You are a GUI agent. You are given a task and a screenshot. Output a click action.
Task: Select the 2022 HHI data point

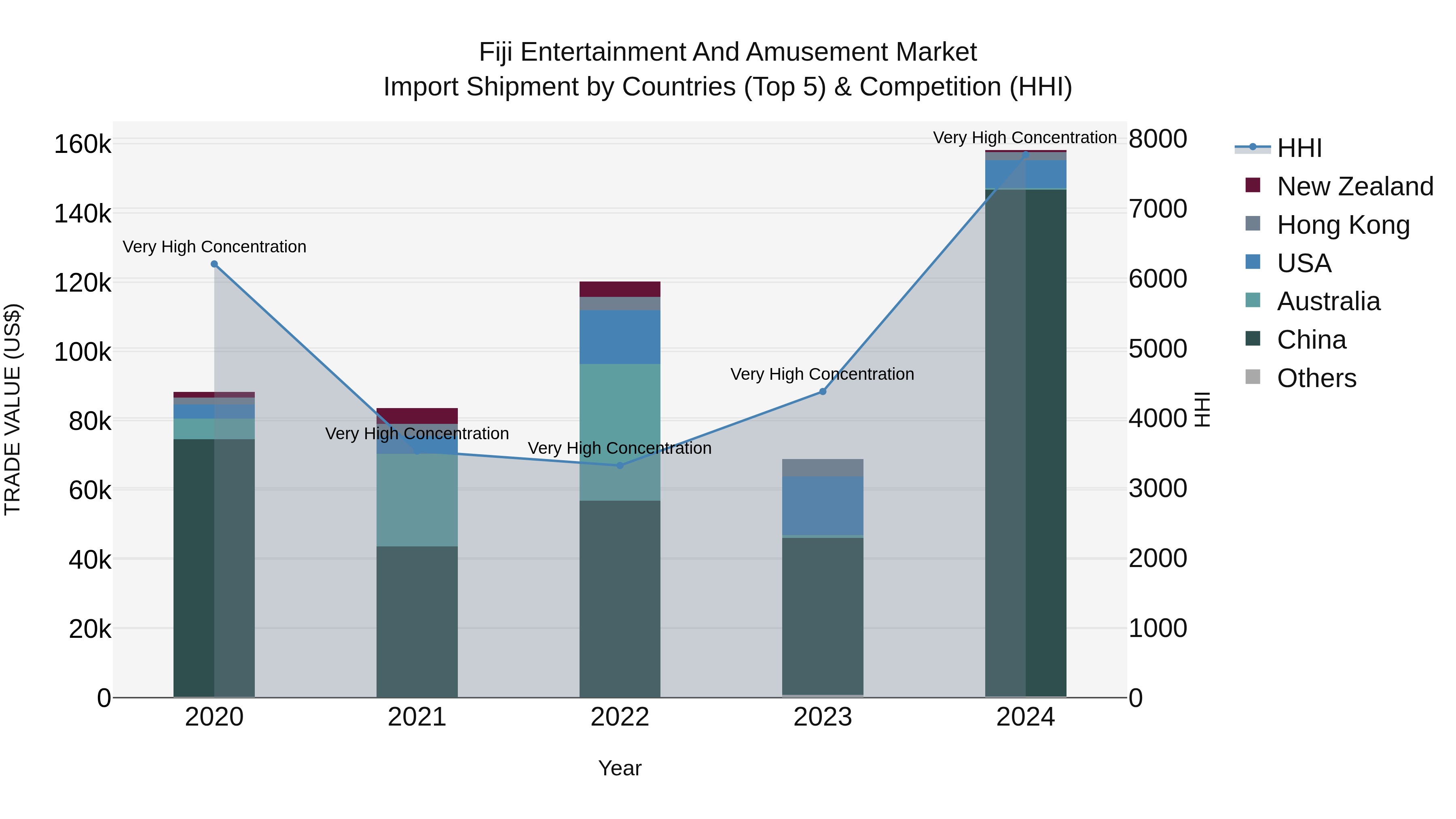point(620,466)
